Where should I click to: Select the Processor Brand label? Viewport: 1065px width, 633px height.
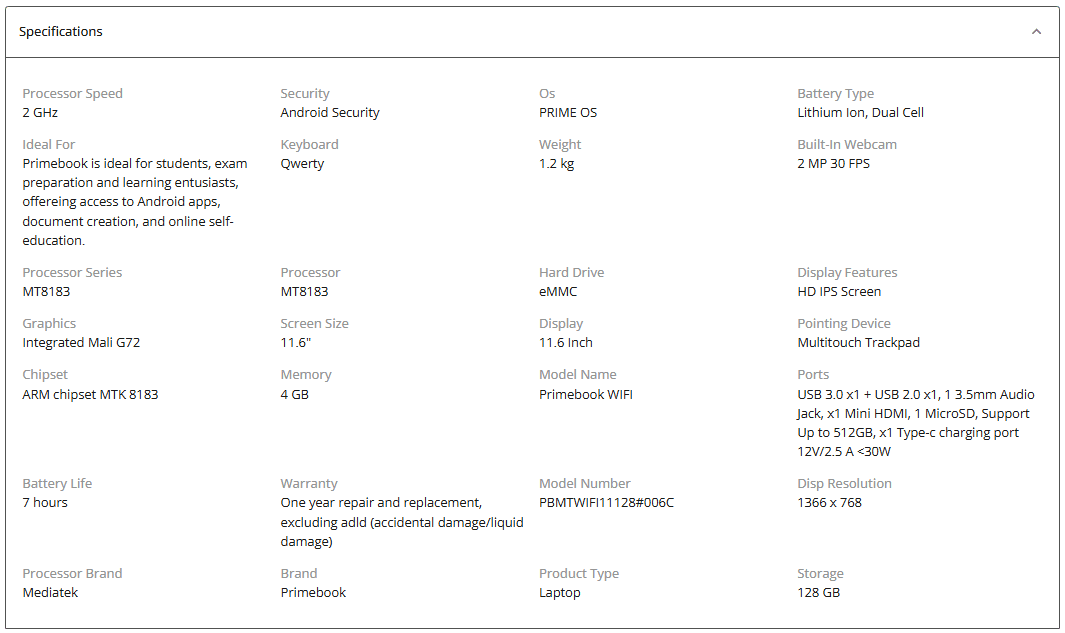click(72, 573)
